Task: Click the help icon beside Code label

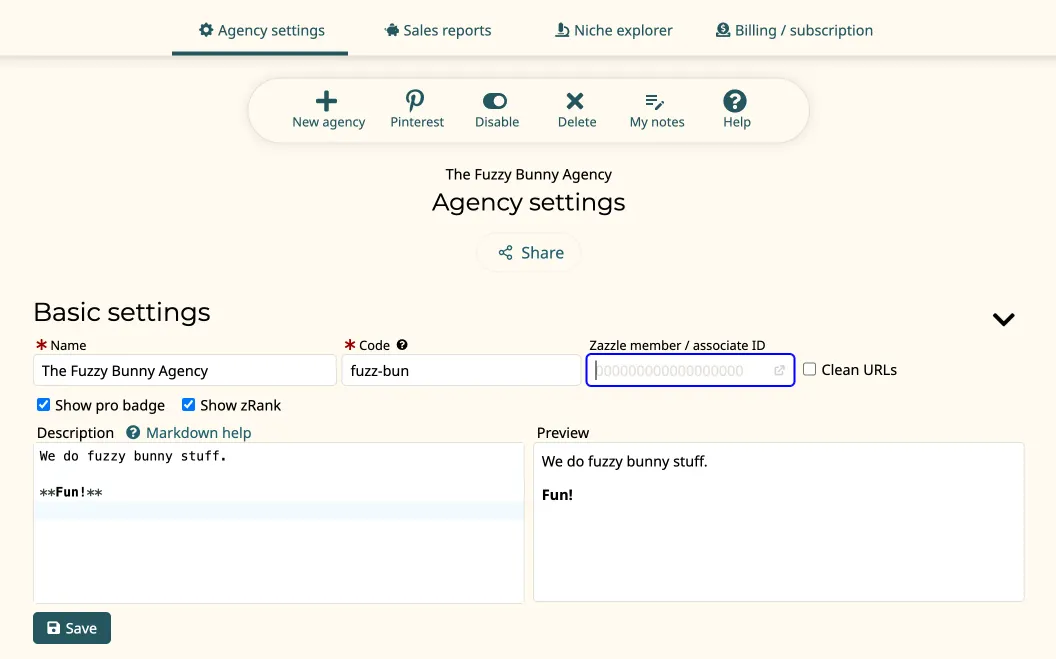Action: click(402, 345)
